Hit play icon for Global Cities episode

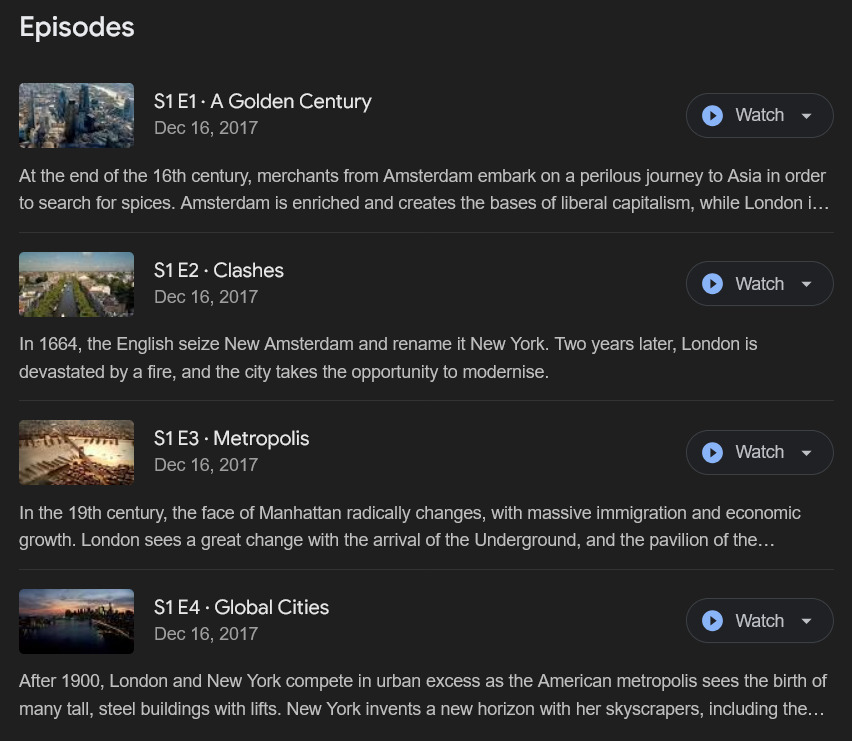tap(712, 621)
